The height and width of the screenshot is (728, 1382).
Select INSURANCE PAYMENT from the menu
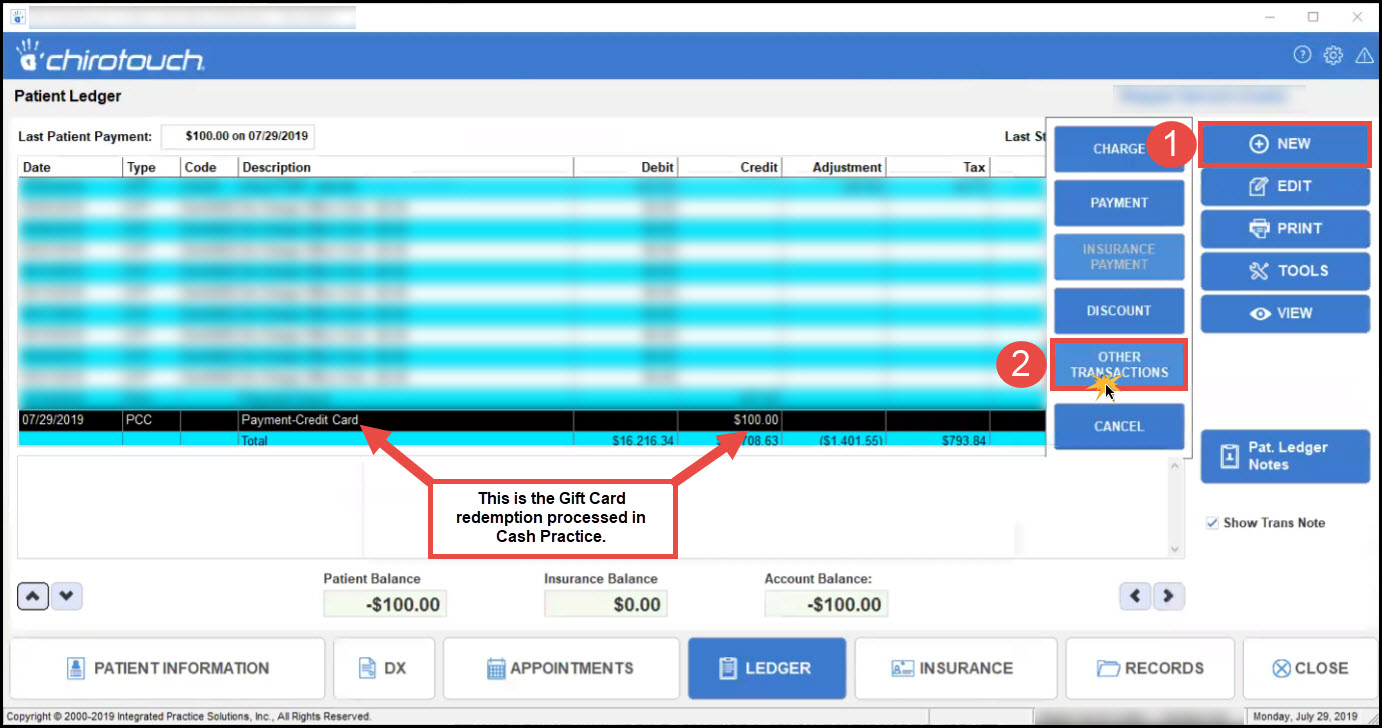point(1119,257)
